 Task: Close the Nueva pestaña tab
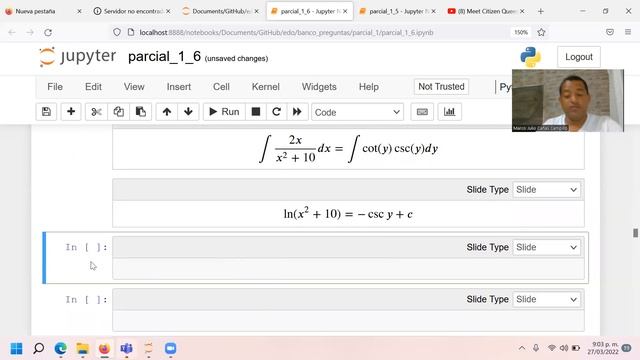(x=79, y=11)
